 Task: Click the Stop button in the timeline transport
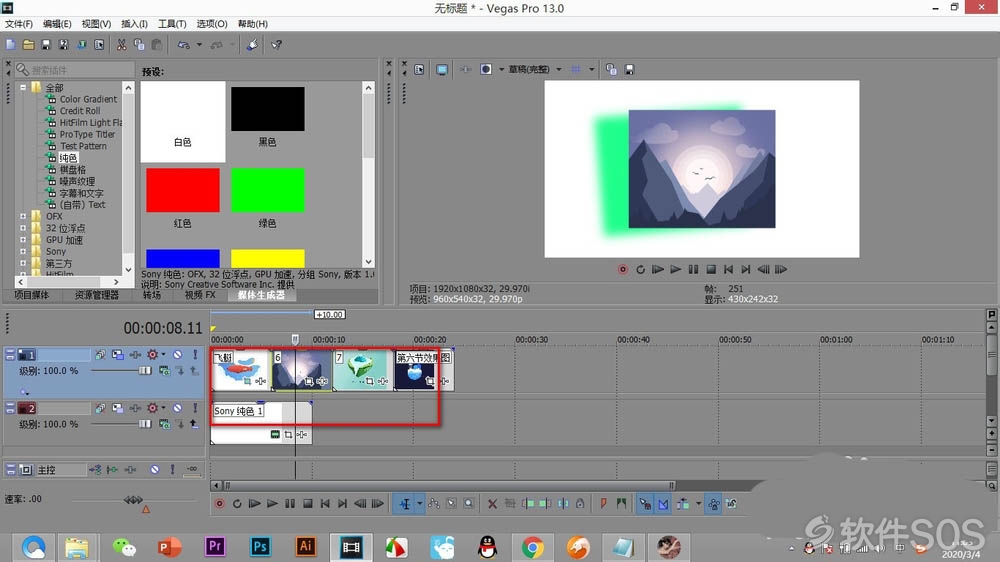[x=307, y=503]
